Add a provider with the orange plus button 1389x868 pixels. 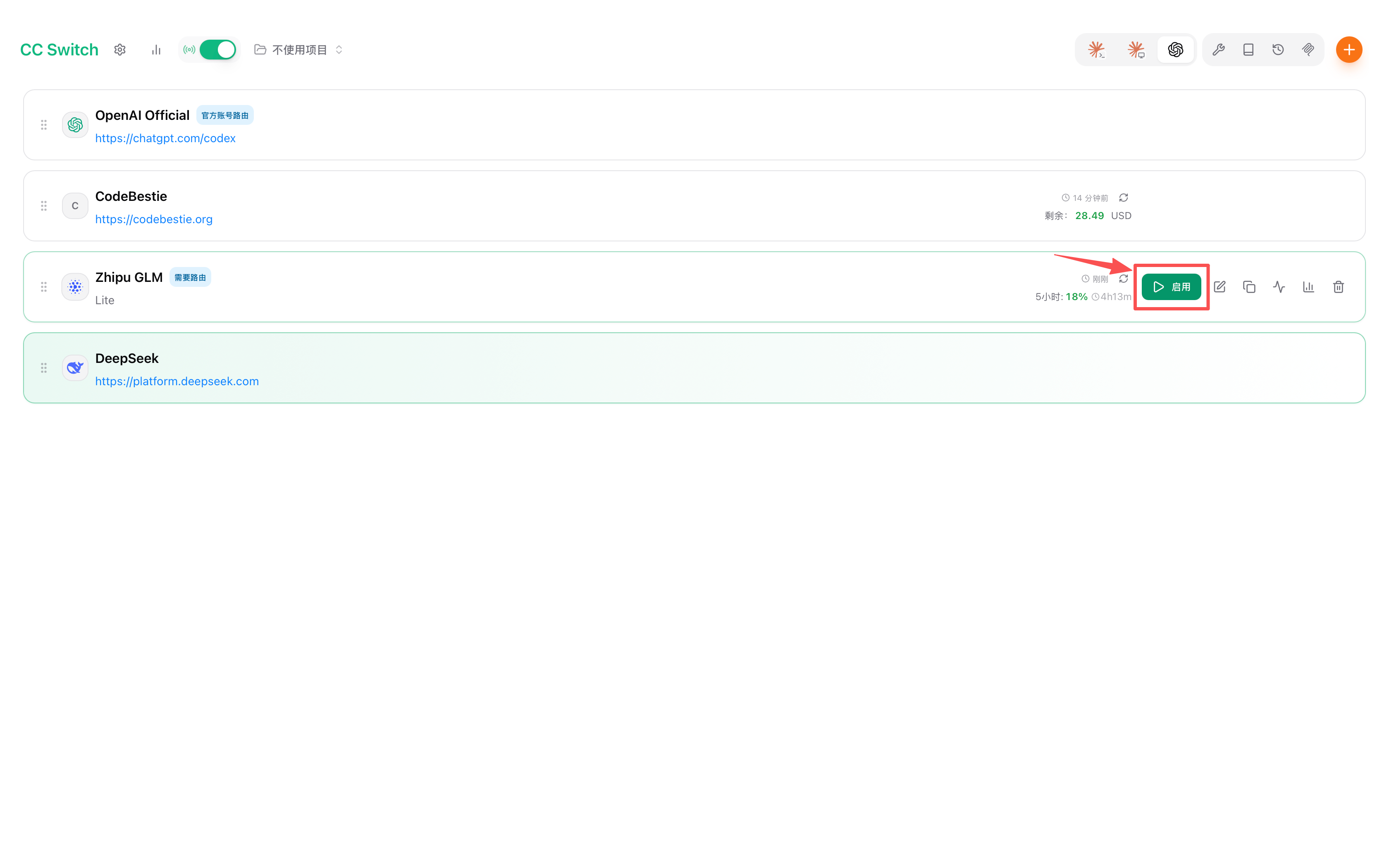pos(1349,50)
